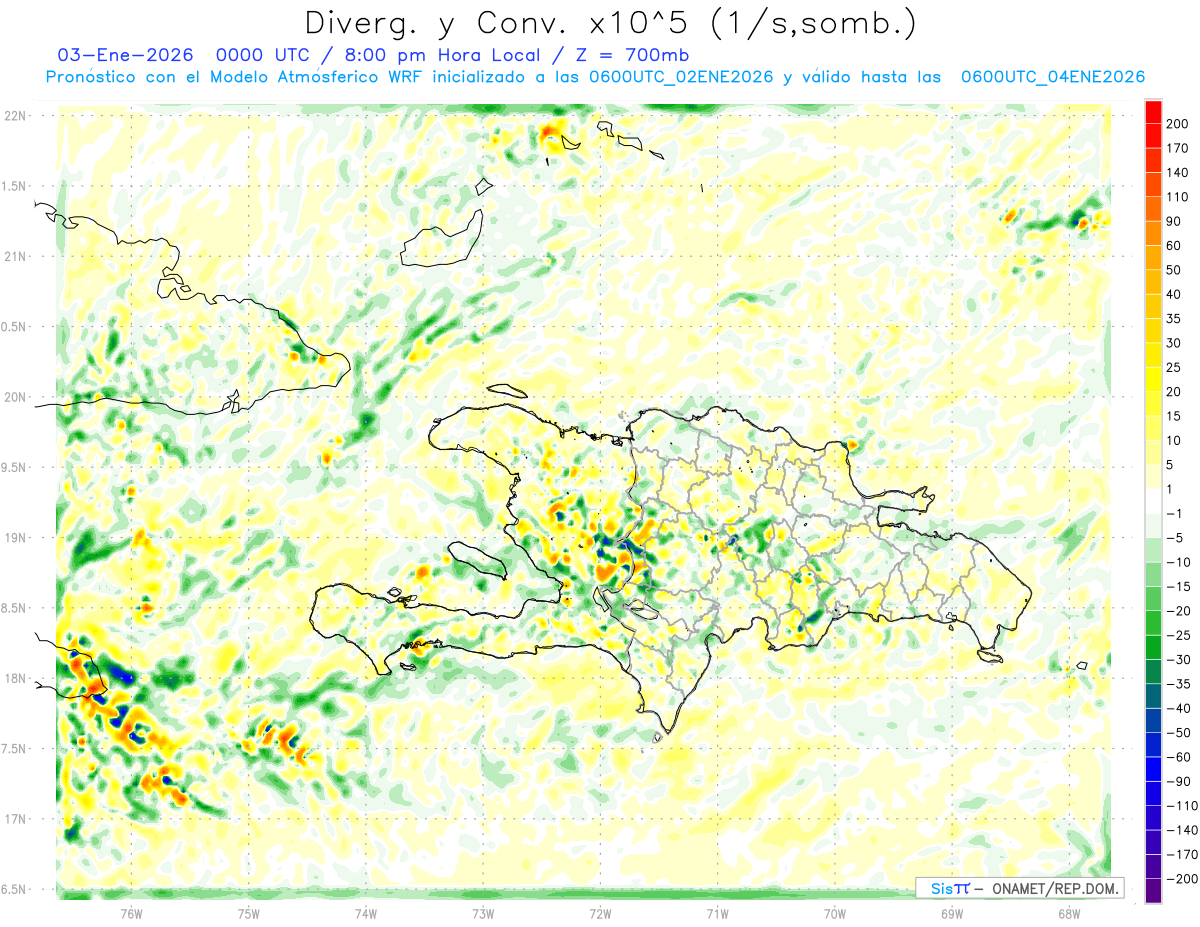Click the '74W' longitude label

(366, 912)
